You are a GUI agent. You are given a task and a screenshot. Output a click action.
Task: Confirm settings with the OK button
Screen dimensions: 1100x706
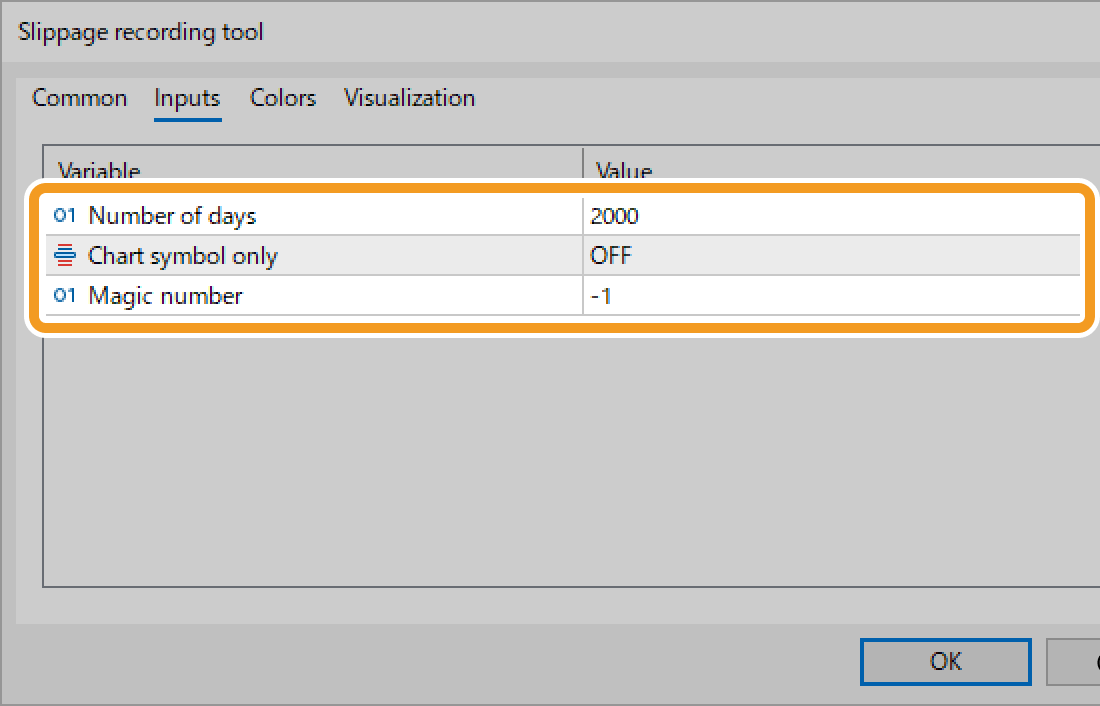pyautogui.click(x=945, y=662)
